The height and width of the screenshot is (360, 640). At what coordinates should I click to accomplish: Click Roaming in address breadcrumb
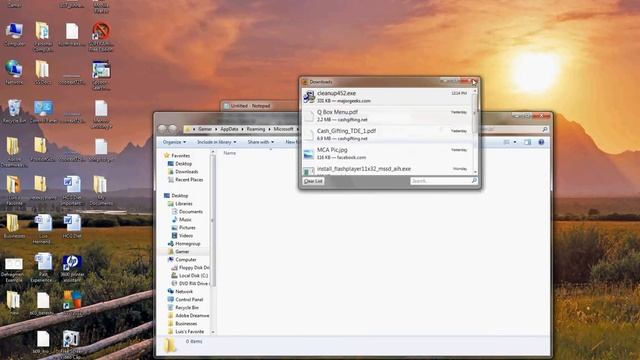(256, 129)
